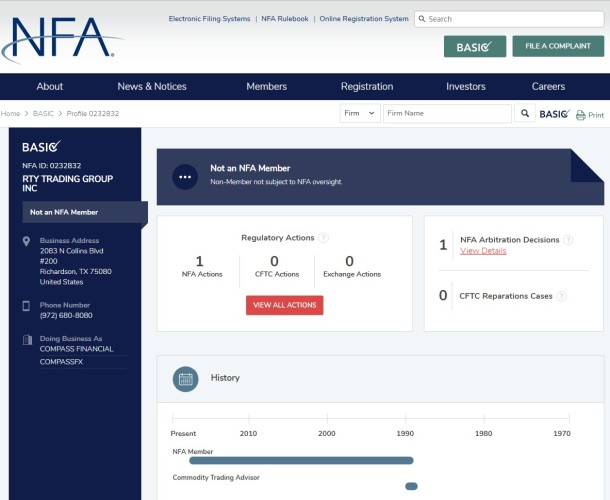Click the NFA Actions count of 1
This screenshot has width=610, height=500.
tap(200, 261)
